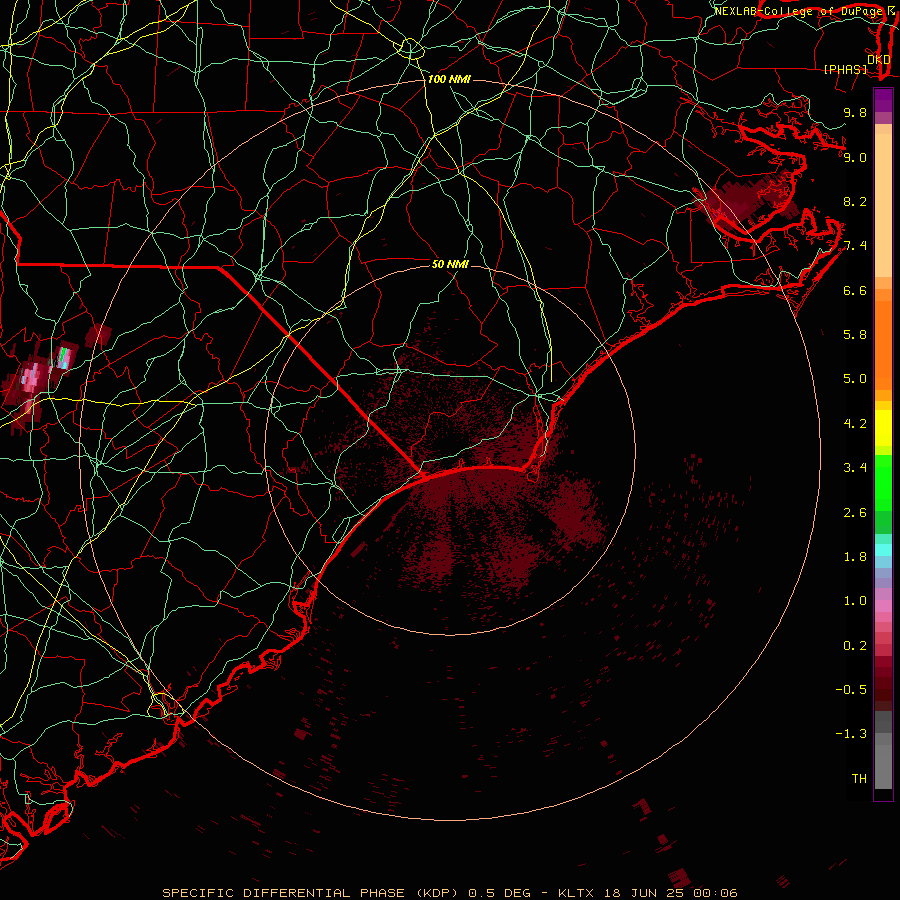The image size is (900, 900).
Task: Click the -0.5 value on the color scale
Action: 851,690
